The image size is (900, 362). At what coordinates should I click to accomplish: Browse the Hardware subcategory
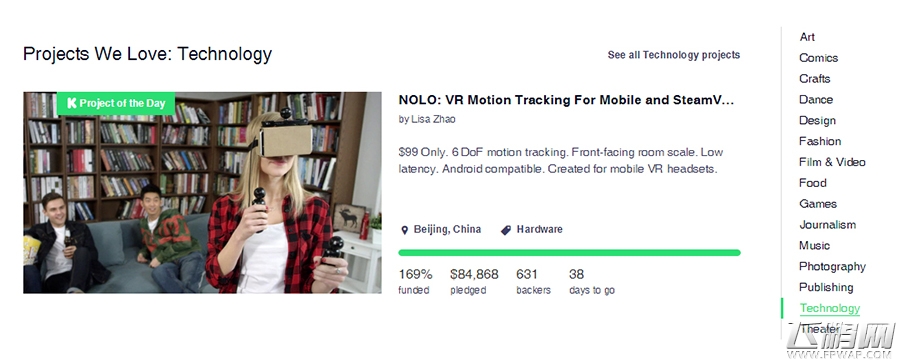pyautogui.click(x=540, y=229)
